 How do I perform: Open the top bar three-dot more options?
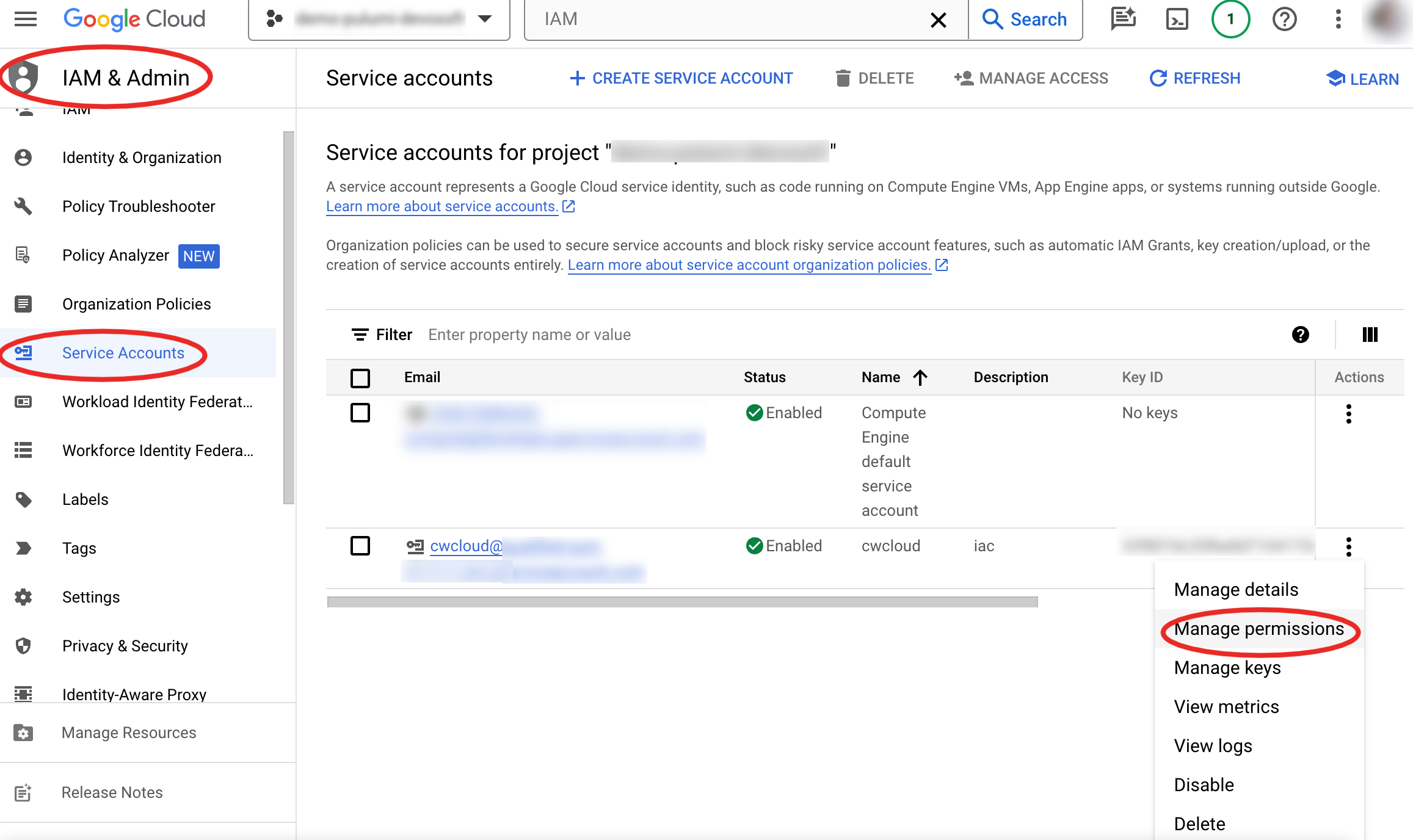click(x=1338, y=20)
